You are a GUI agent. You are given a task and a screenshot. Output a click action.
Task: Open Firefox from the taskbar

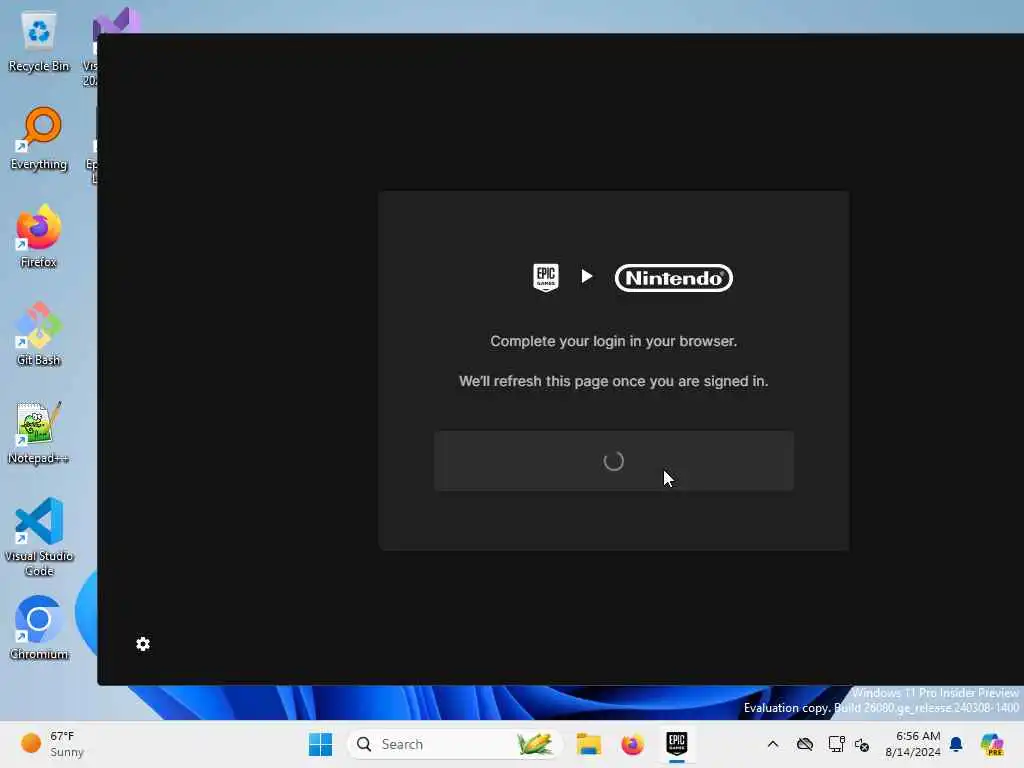pos(632,744)
